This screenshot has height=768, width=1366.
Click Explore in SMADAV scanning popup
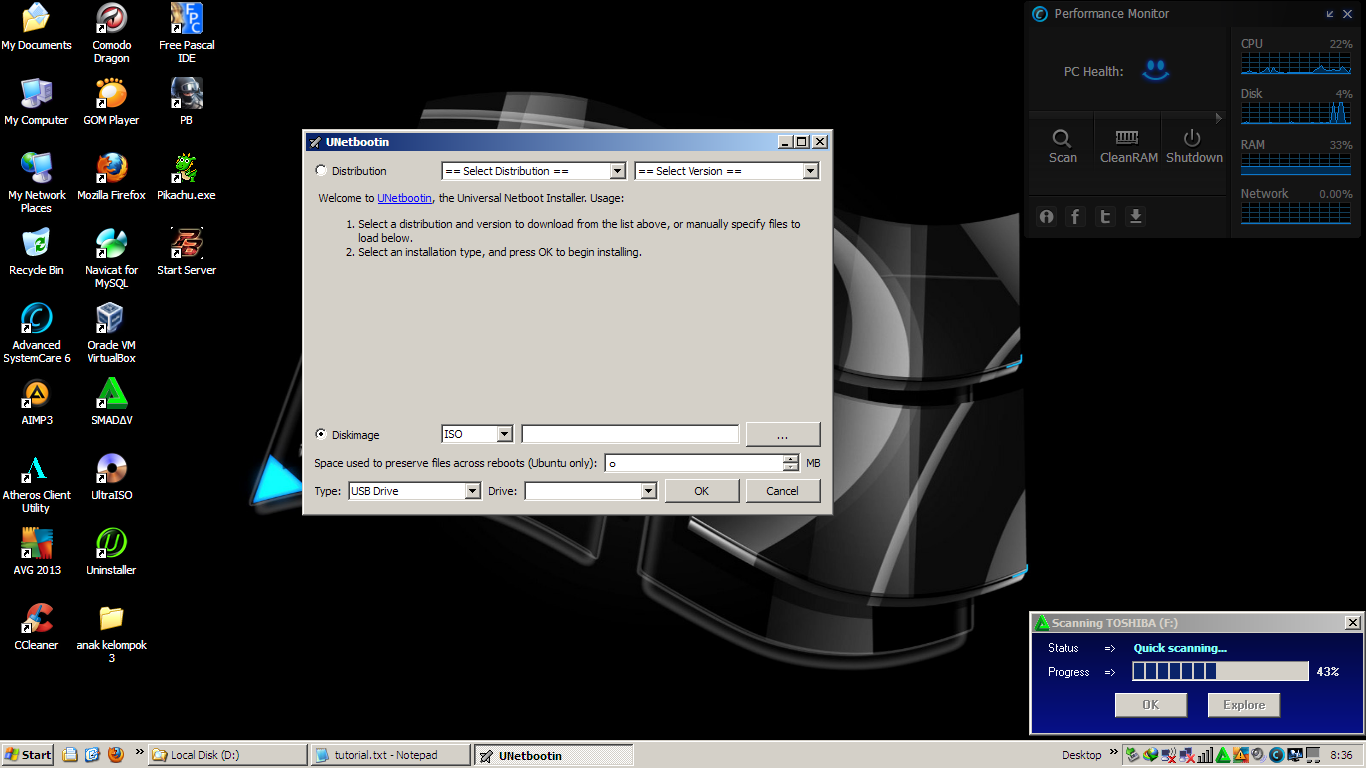pyautogui.click(x=1244, y=705)
